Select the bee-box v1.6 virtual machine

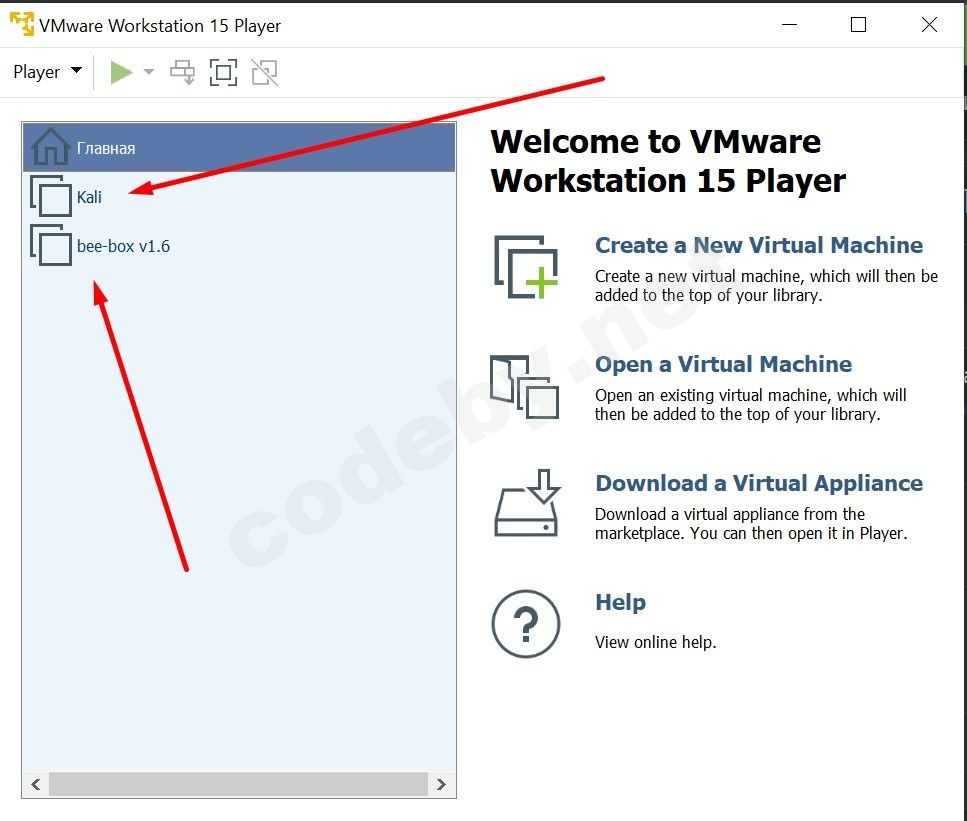click(239, 245)
